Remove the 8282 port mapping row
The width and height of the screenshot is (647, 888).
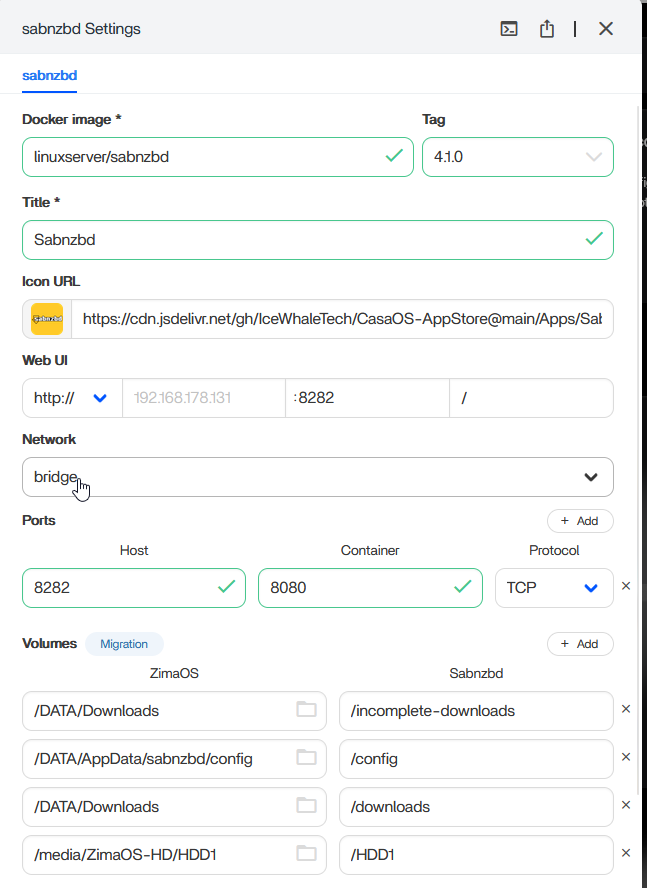pyautogui.click(x=626, y=586)
